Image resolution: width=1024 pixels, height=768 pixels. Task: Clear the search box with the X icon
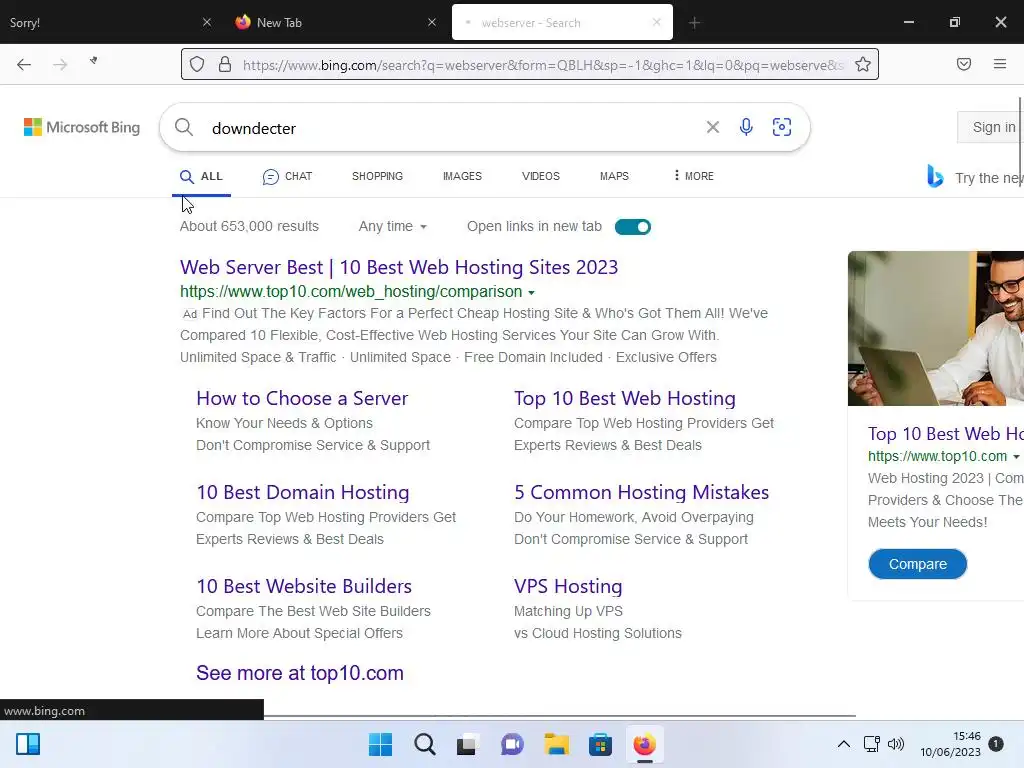tap(712, 127)
